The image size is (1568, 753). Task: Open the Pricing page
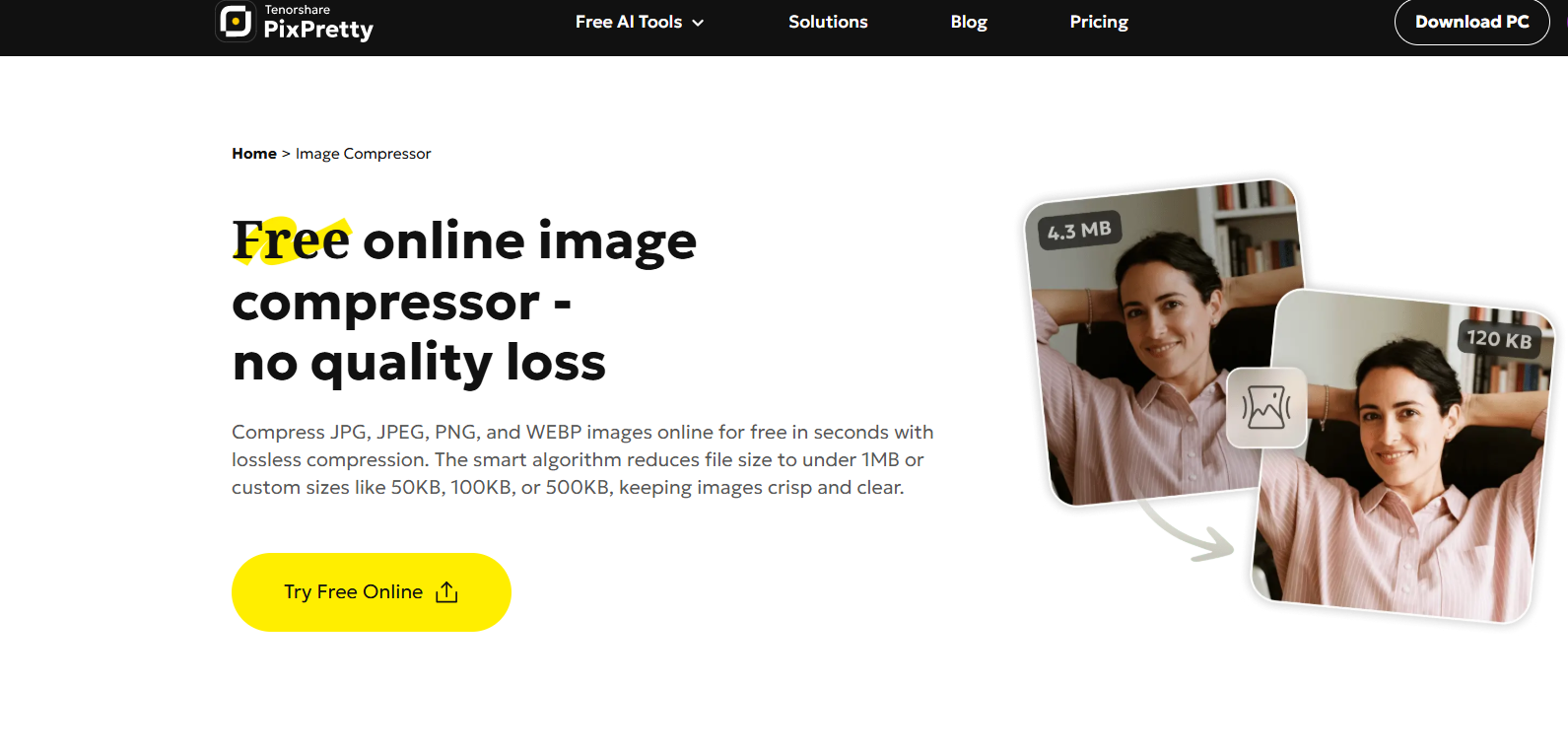[x=1099, y=22]
